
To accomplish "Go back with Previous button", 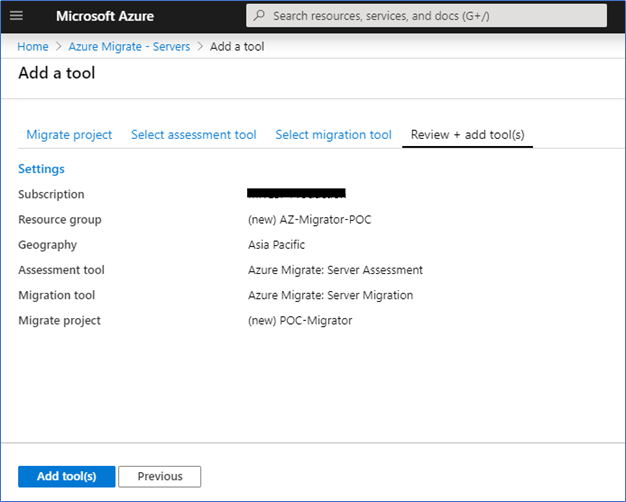I will (x=160, y=476).
